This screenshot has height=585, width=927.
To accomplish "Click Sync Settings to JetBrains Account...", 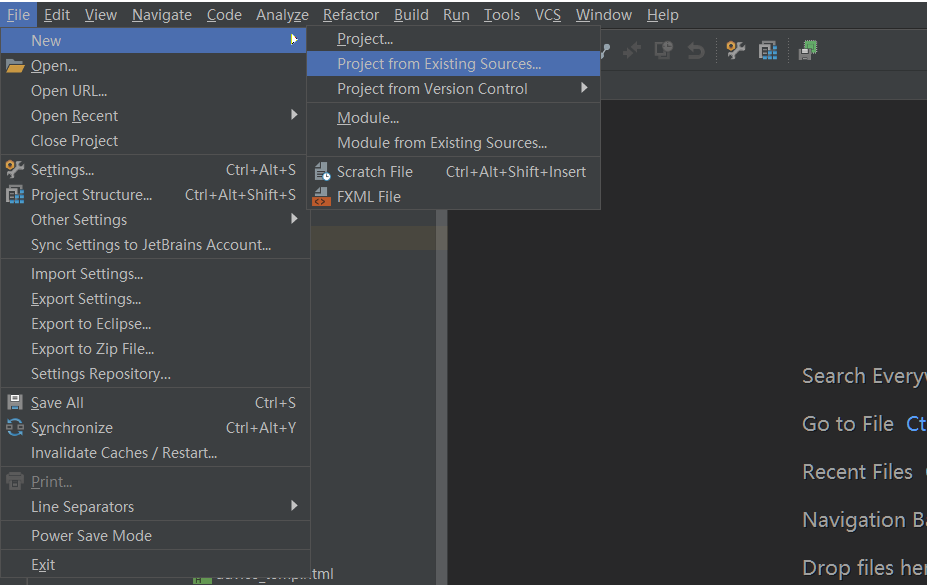I will click(154, 245).
